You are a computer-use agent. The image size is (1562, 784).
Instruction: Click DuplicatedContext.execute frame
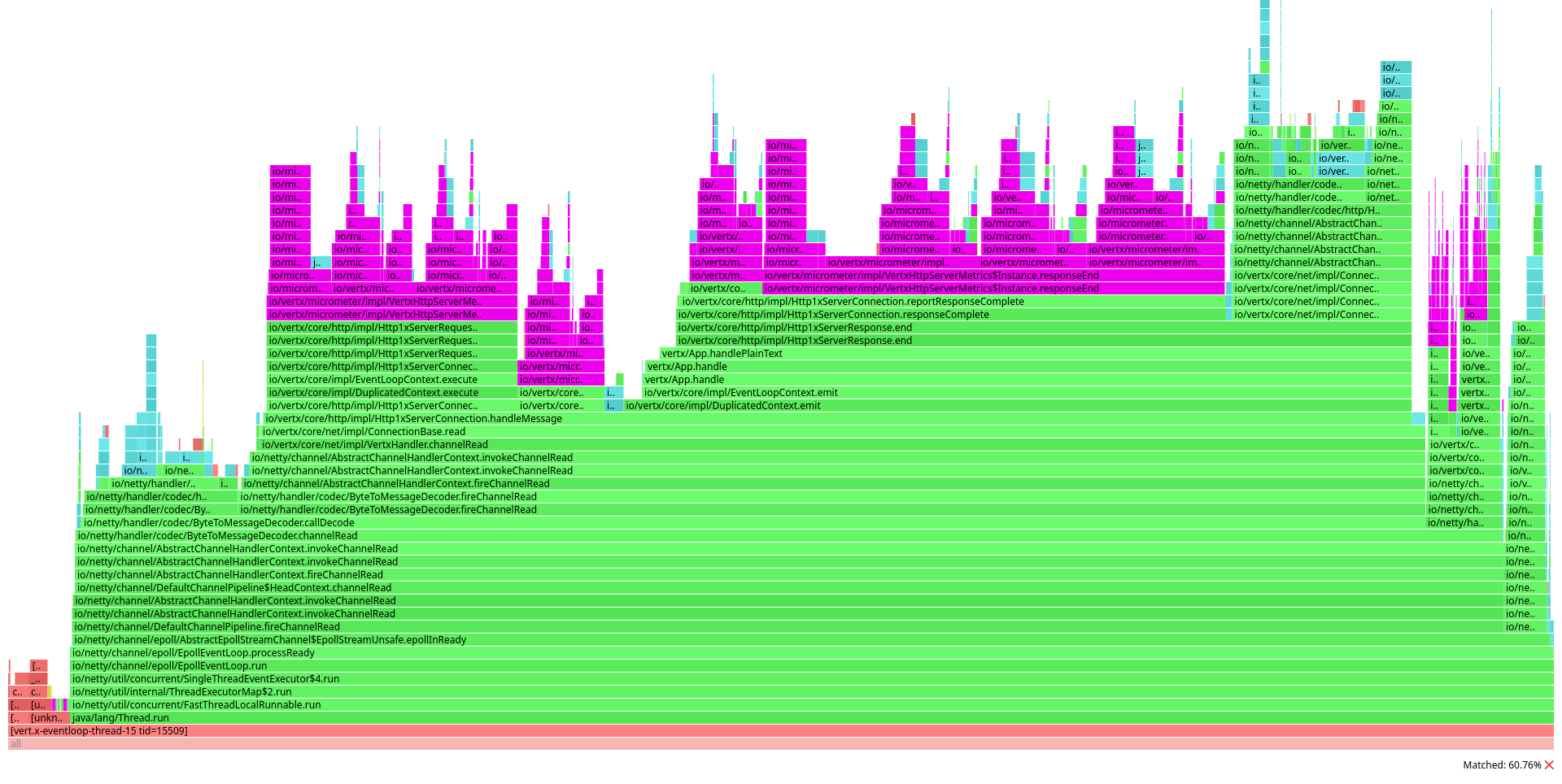pyautogui.click(x=392, y=393)
